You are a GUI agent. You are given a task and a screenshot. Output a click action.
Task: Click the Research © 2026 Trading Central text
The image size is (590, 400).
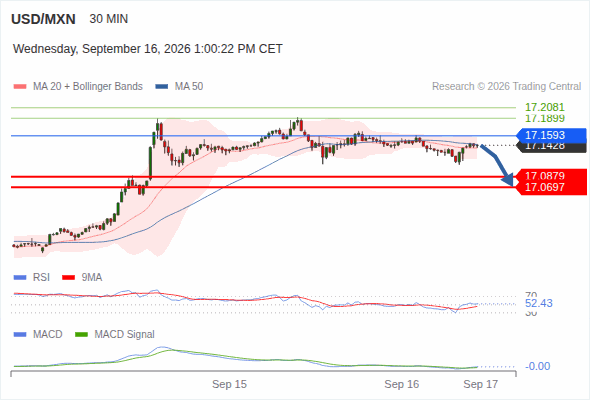(x=506, y=87)
